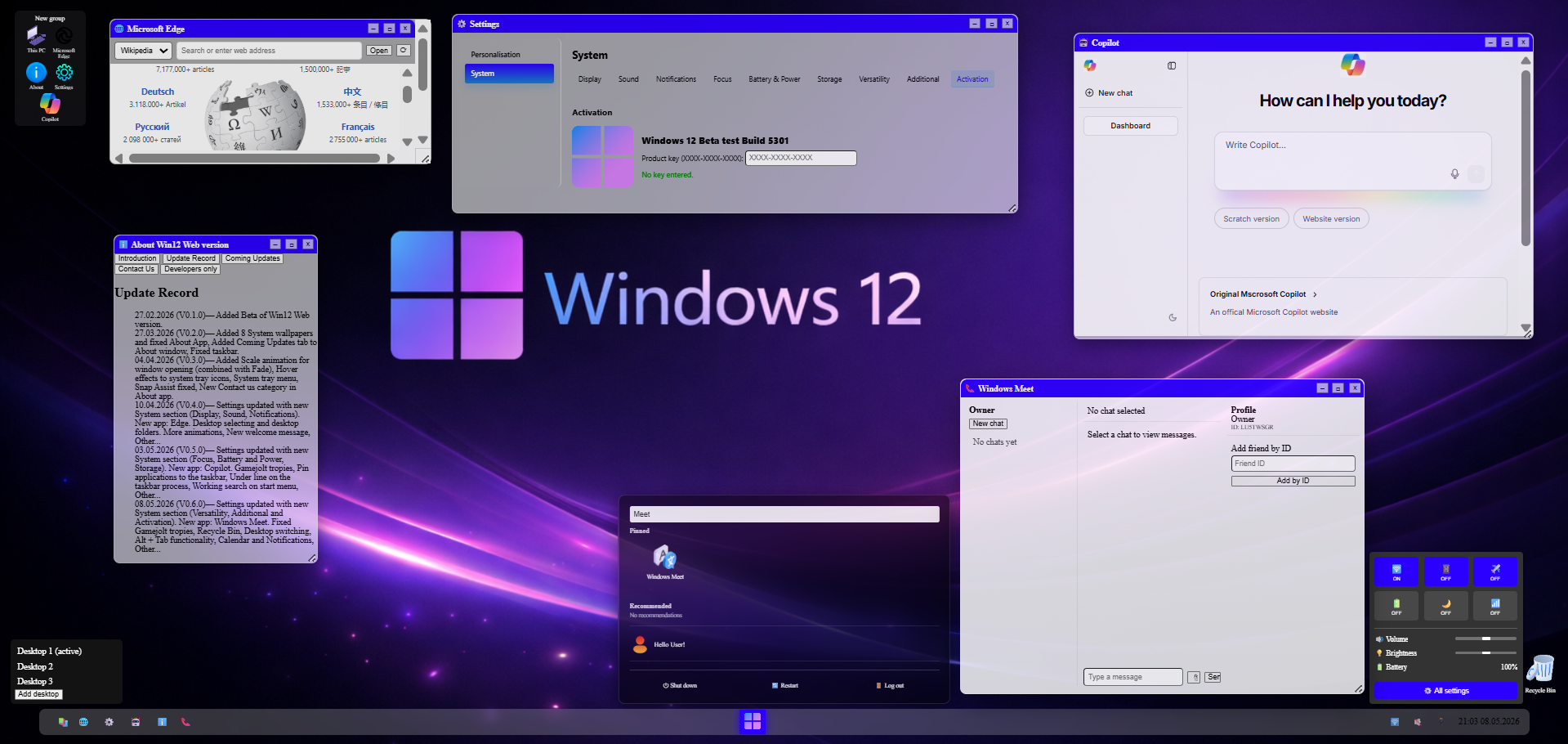Screen dimensions: 1568x744
Task: Click the Open button in Edge
Action: point(379,50)
